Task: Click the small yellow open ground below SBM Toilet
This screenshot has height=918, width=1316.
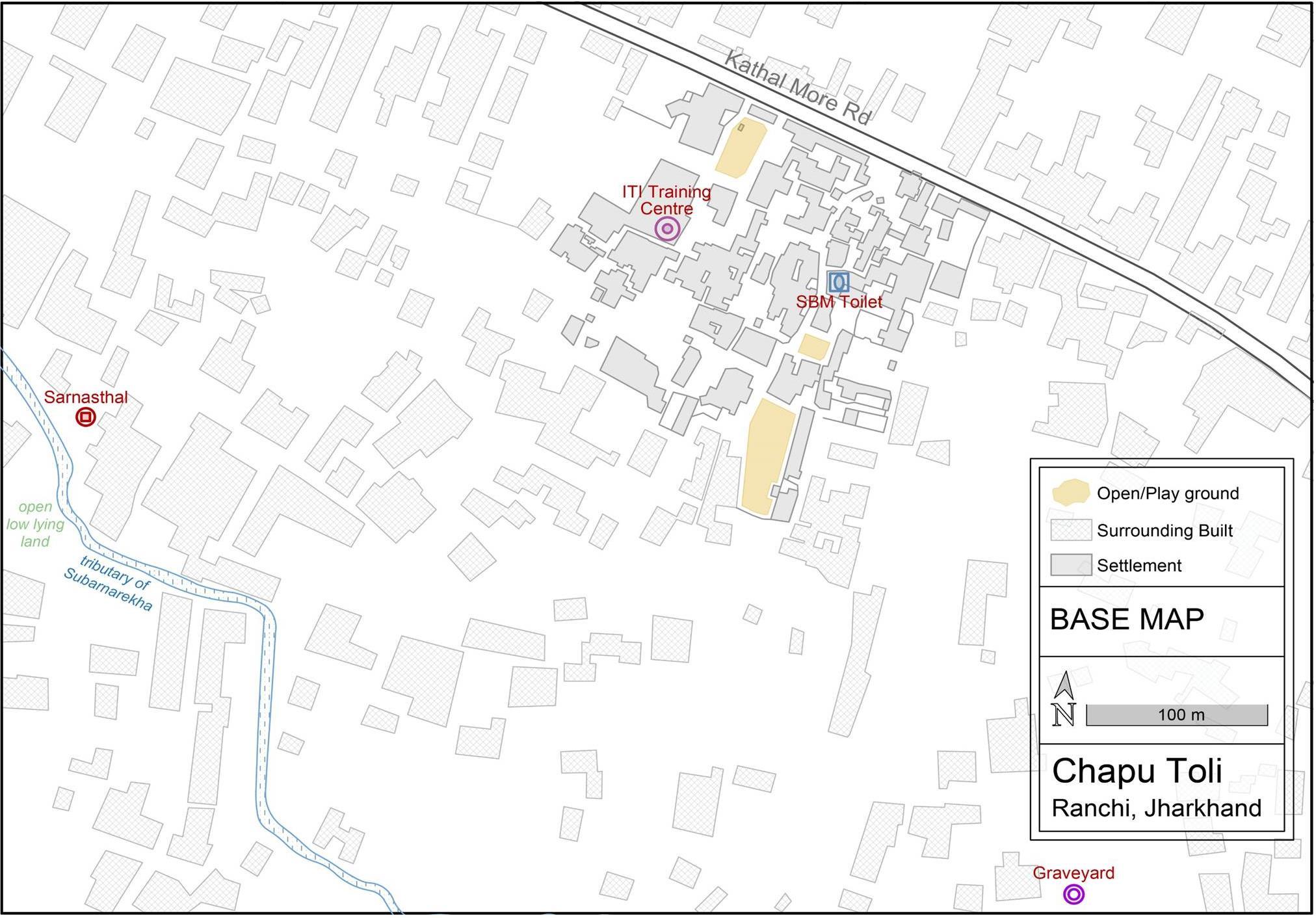Action: tap(814, 347)
